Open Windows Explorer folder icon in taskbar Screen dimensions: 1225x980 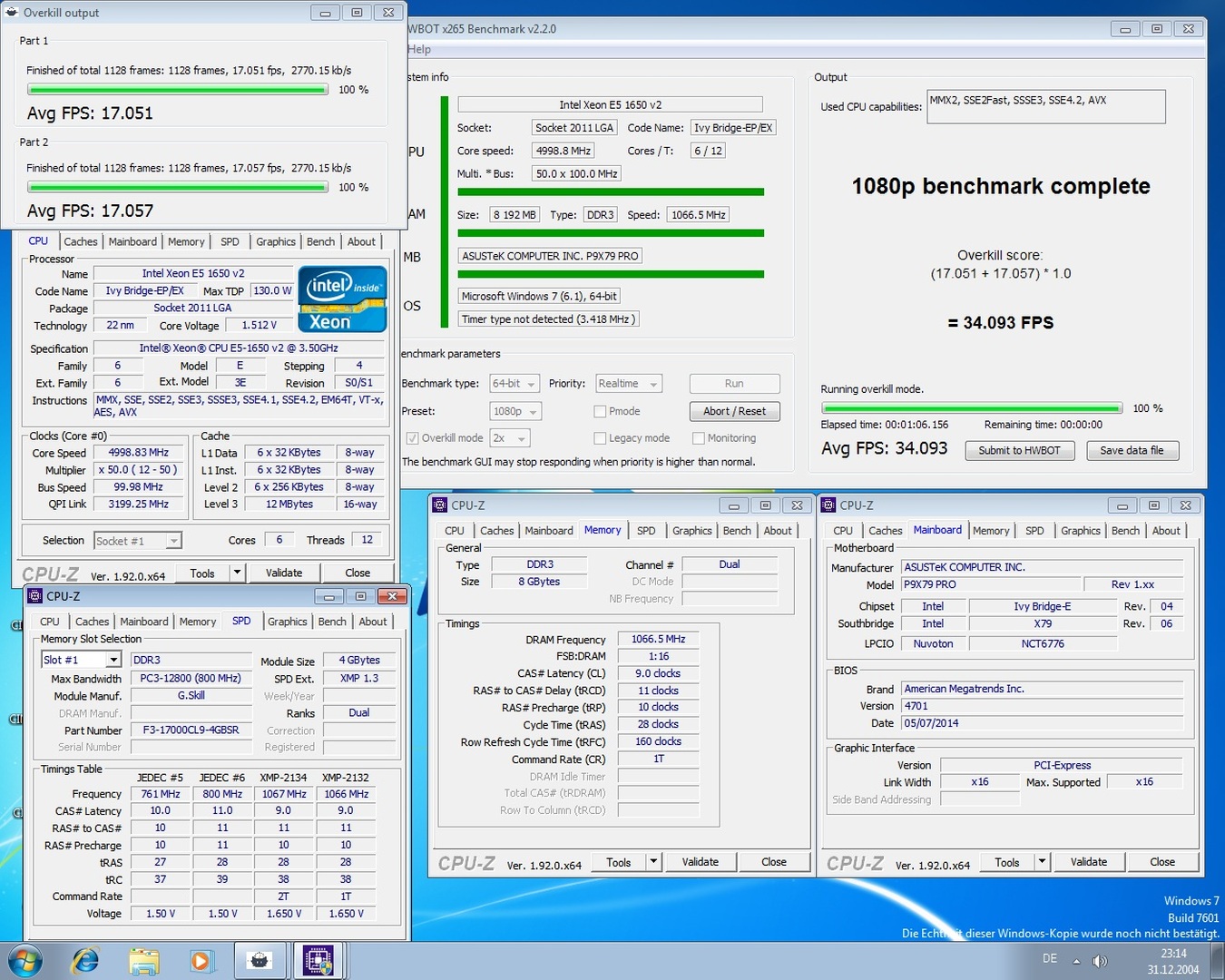pos(143,961)
